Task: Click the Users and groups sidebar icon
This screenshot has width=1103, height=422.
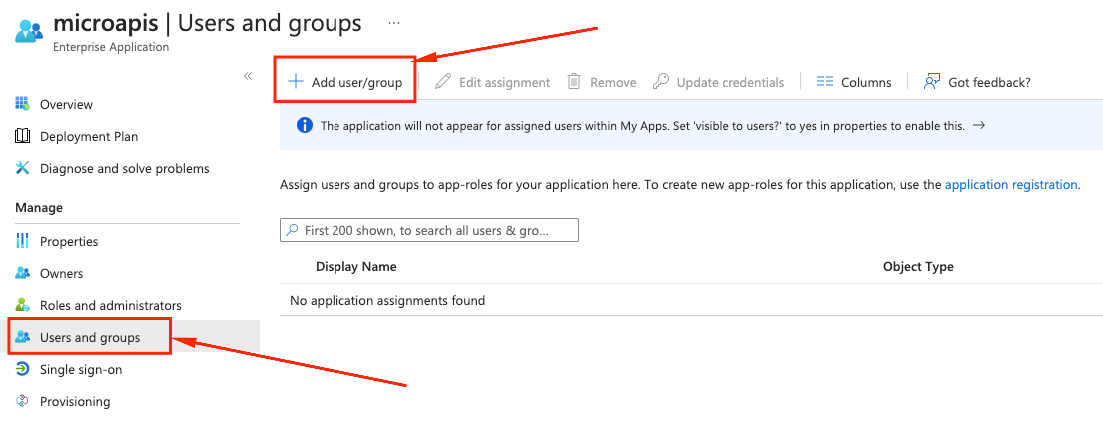Action: pyautogui.click(x=23, y=337)
